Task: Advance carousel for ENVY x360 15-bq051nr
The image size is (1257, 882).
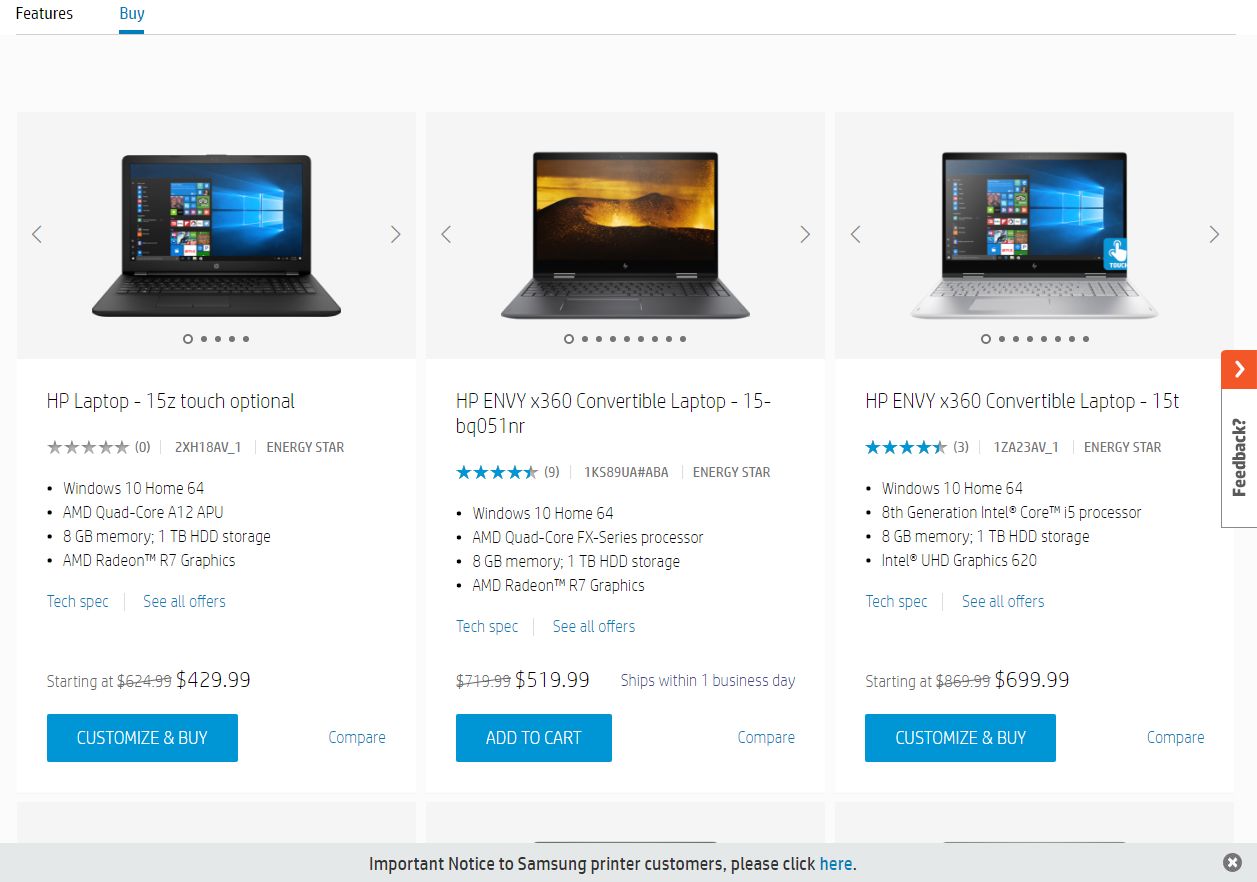Action: 805,234
